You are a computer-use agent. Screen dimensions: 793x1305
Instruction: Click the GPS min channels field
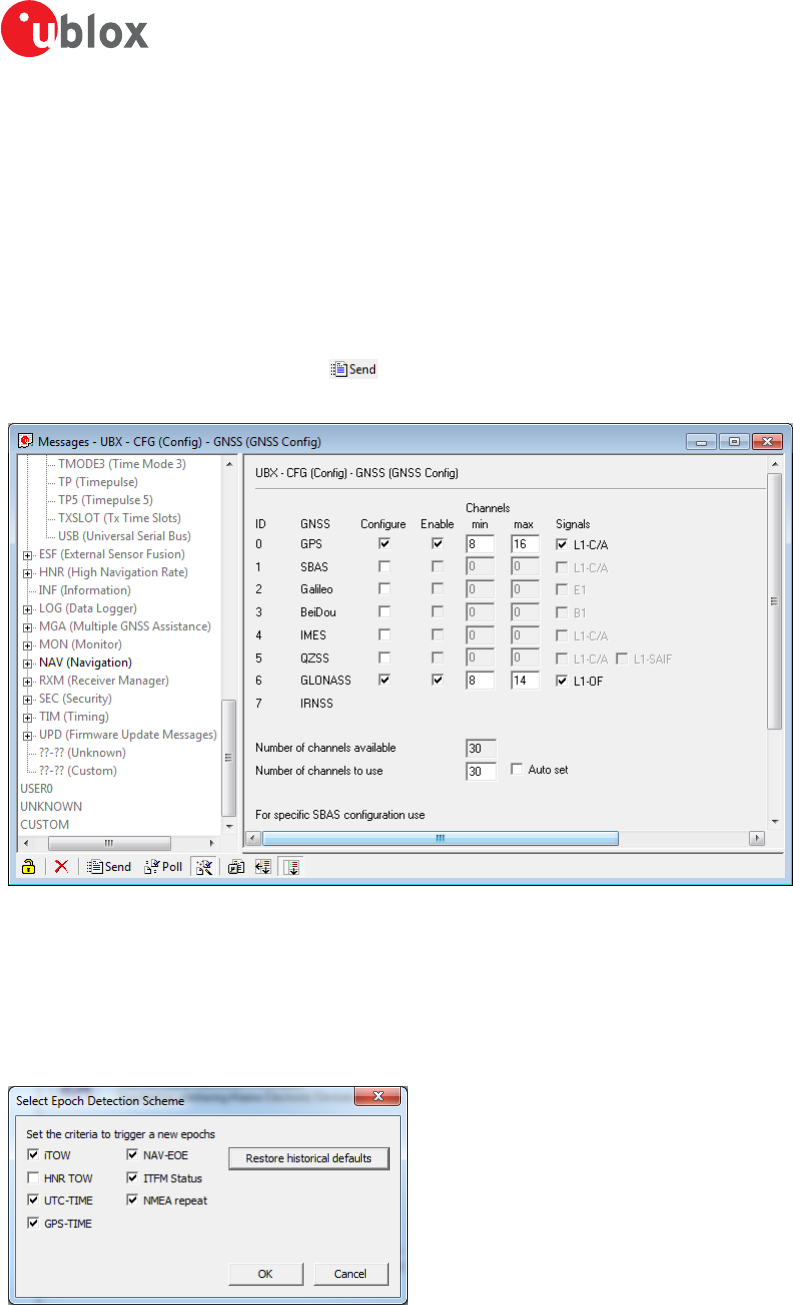(481, 544)
